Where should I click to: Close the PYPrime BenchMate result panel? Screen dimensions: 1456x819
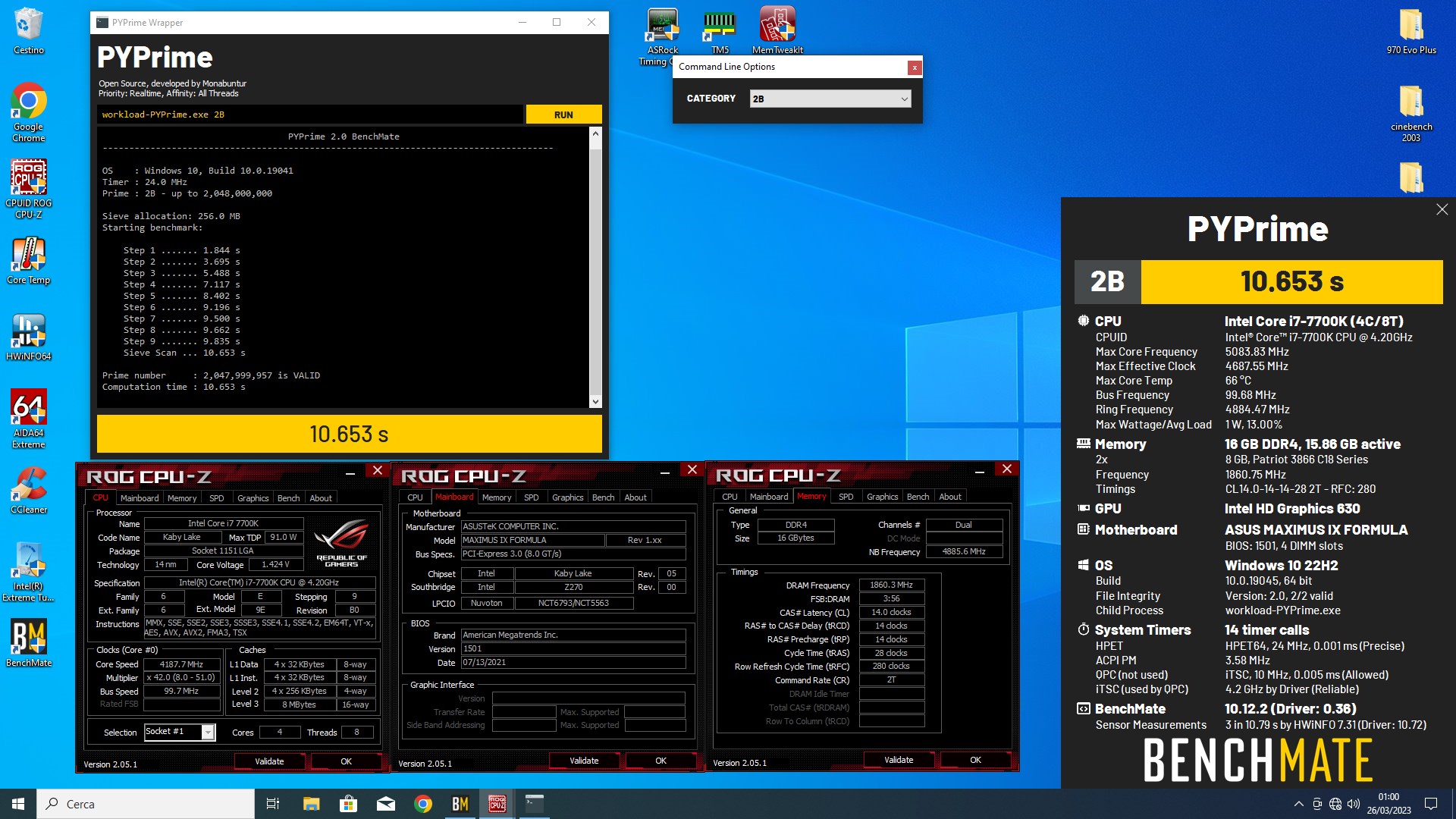[x=1442, y=209]
